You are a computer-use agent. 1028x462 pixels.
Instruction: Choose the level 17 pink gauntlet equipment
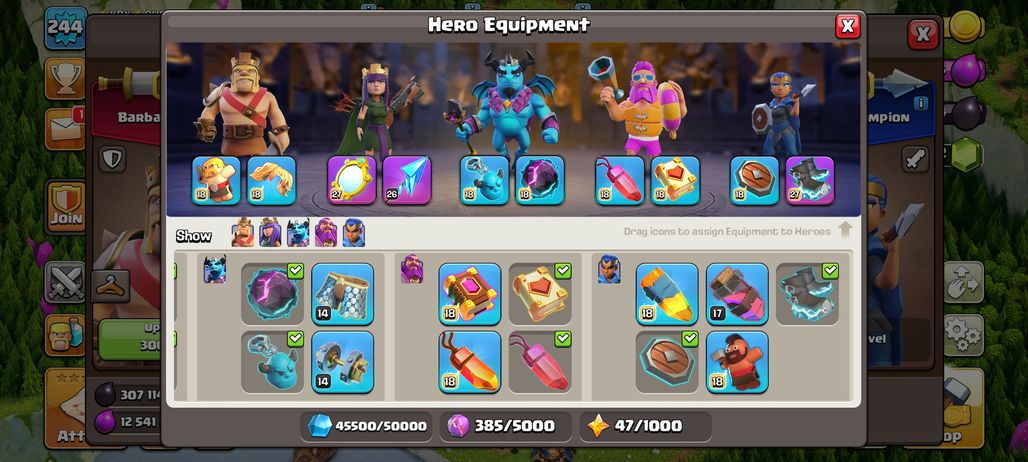(x=738, y=294)
